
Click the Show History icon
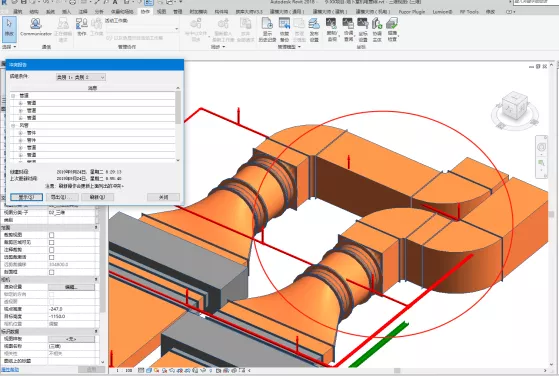click(267, 29)
